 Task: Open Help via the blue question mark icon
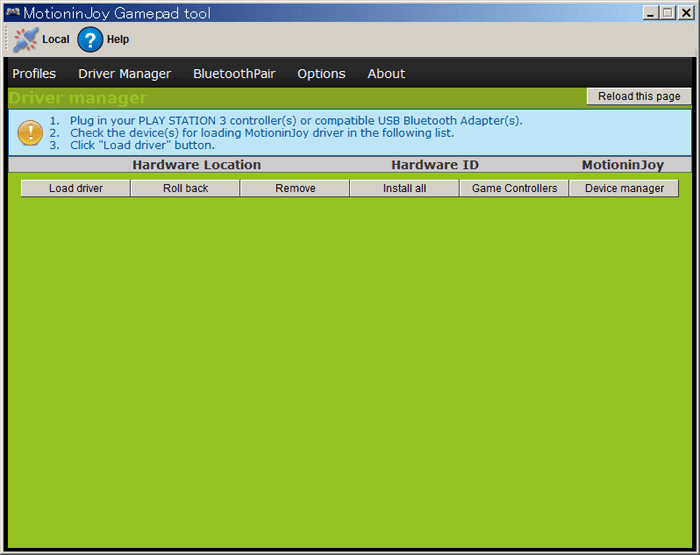(90, 40)
